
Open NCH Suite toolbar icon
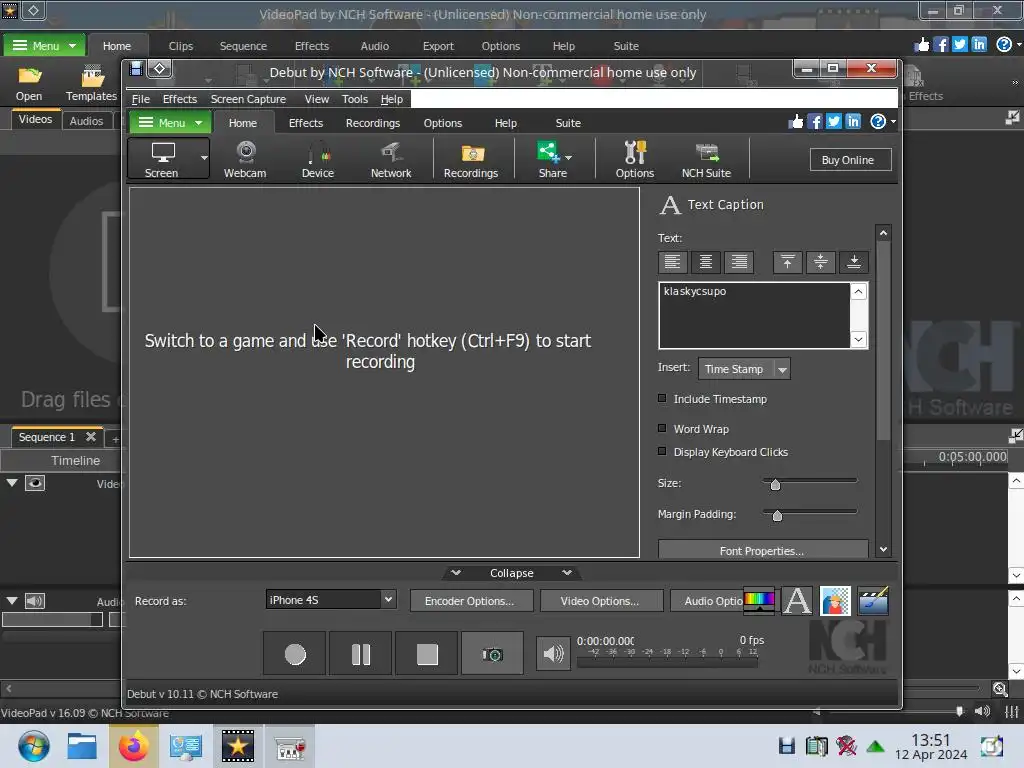(x=706, y=159)
